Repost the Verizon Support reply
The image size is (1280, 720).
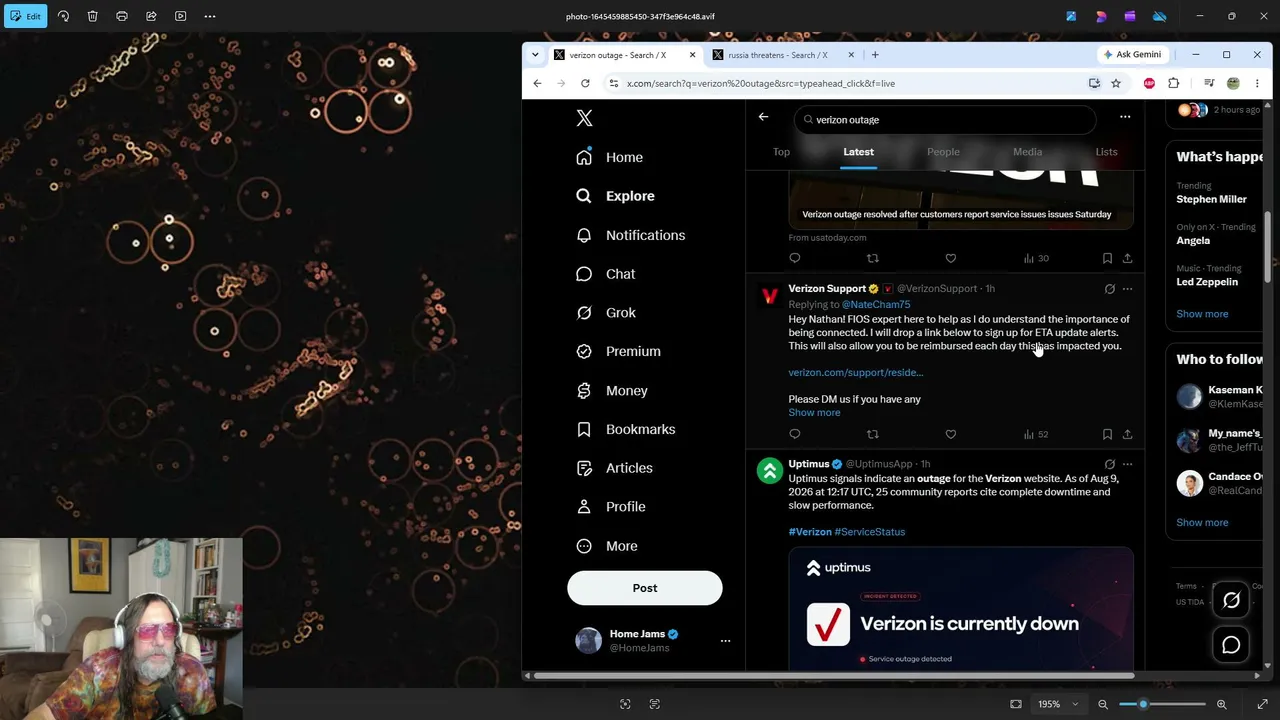(x=872, y=434)
